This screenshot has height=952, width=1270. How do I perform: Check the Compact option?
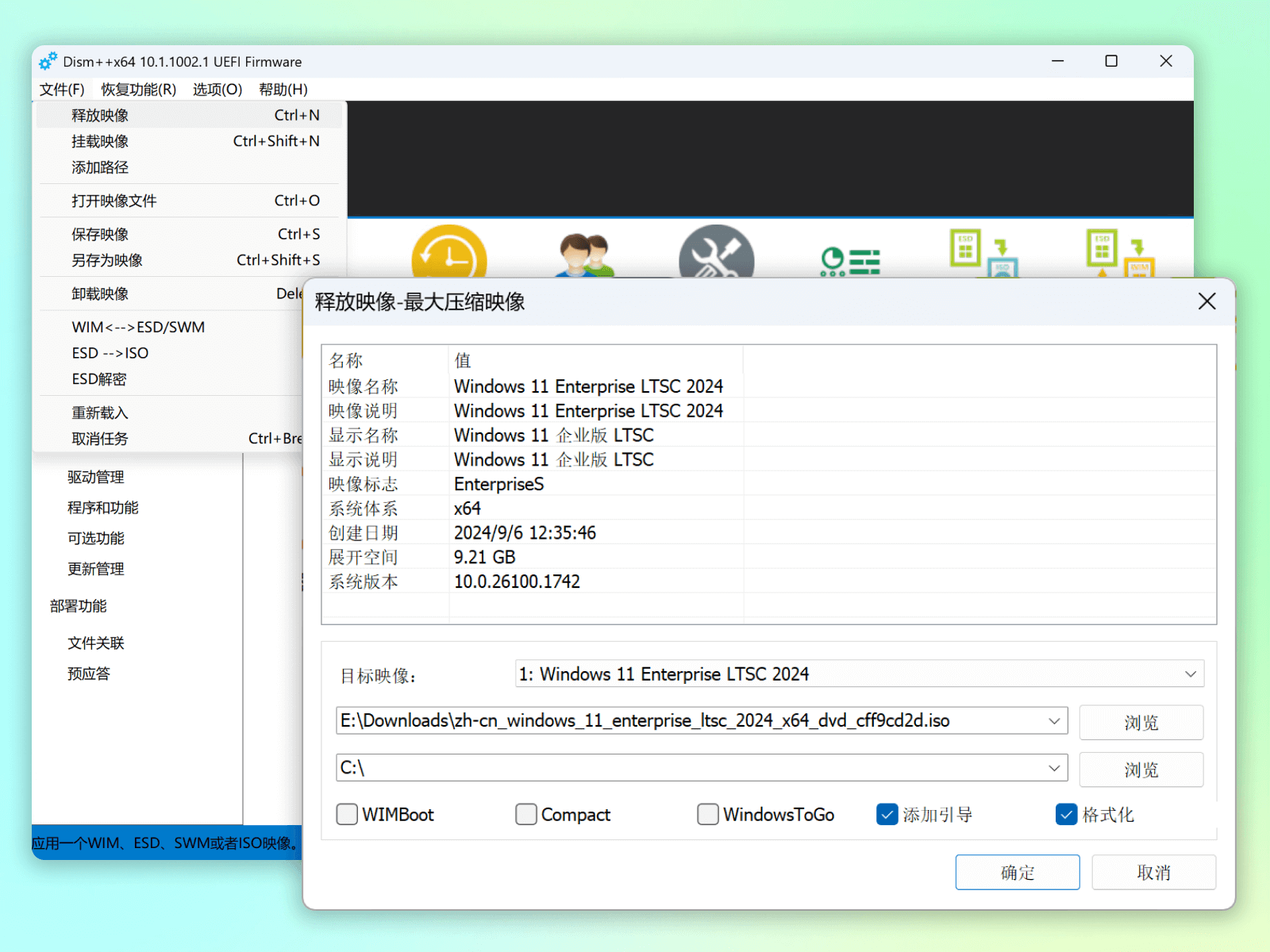(x=525, y=815)
